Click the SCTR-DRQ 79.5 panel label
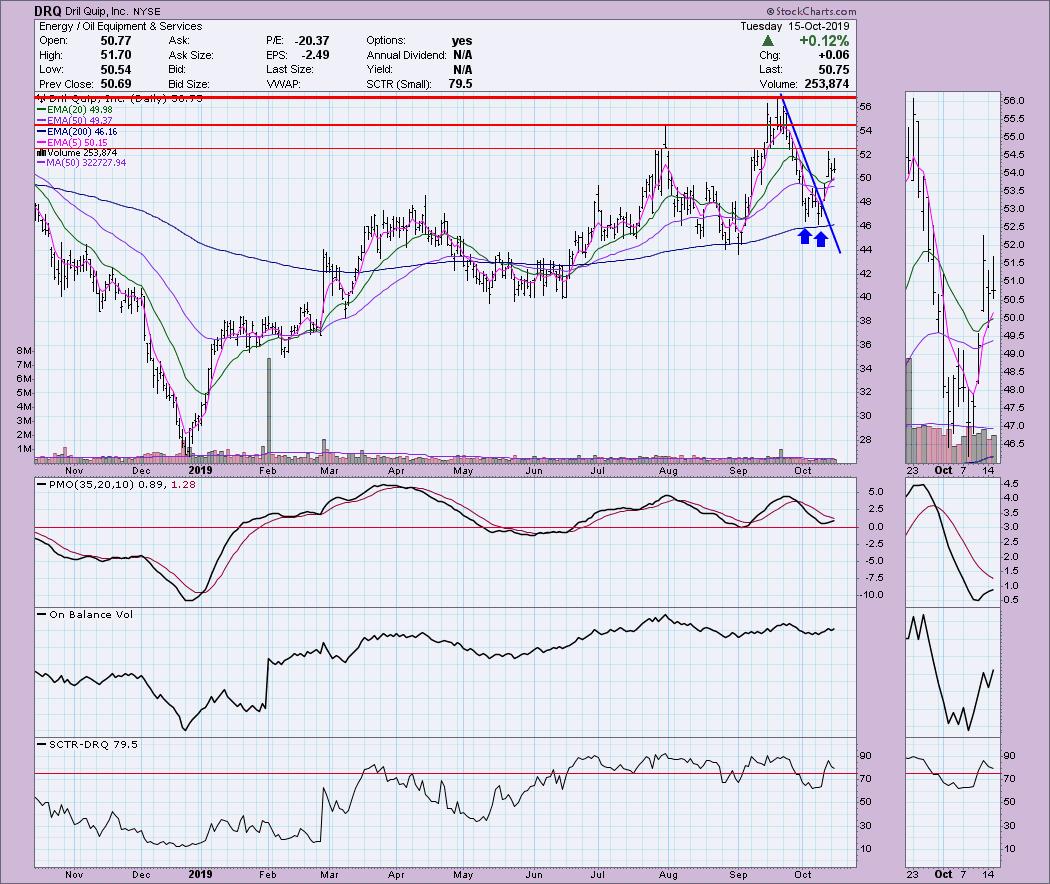Screen dimensions: 1050x884 click(88, 744)
